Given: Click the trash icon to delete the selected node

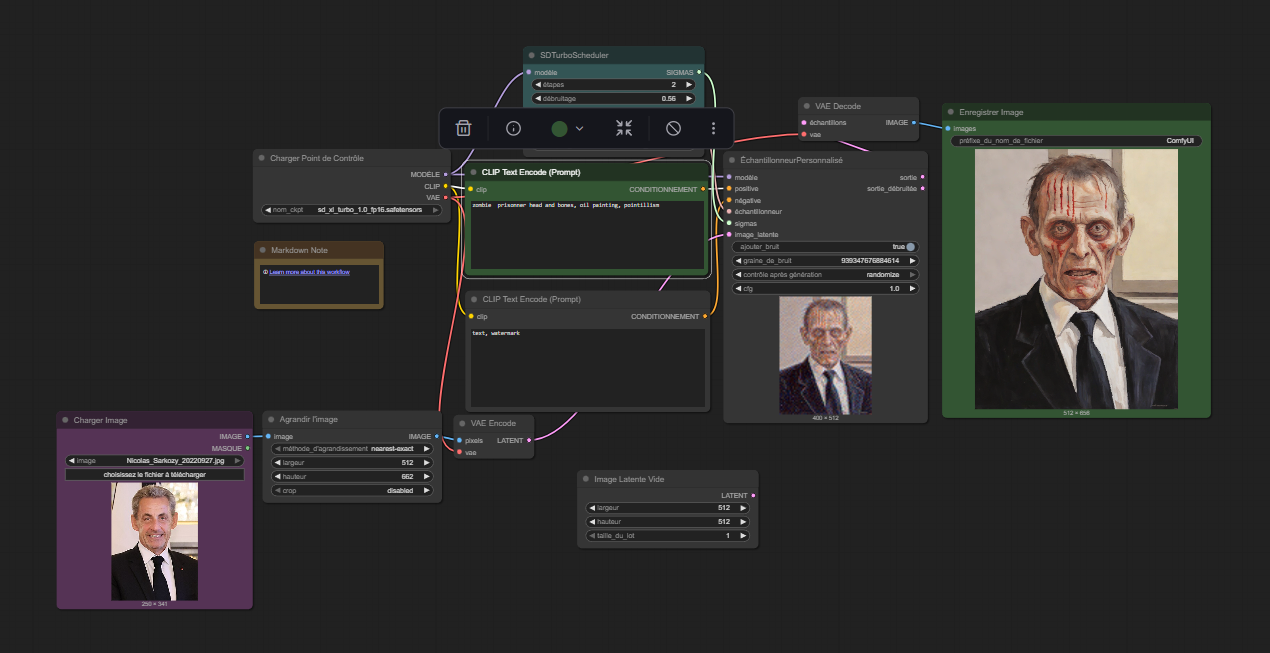Looking at the screenshot, I should (463, 128).
